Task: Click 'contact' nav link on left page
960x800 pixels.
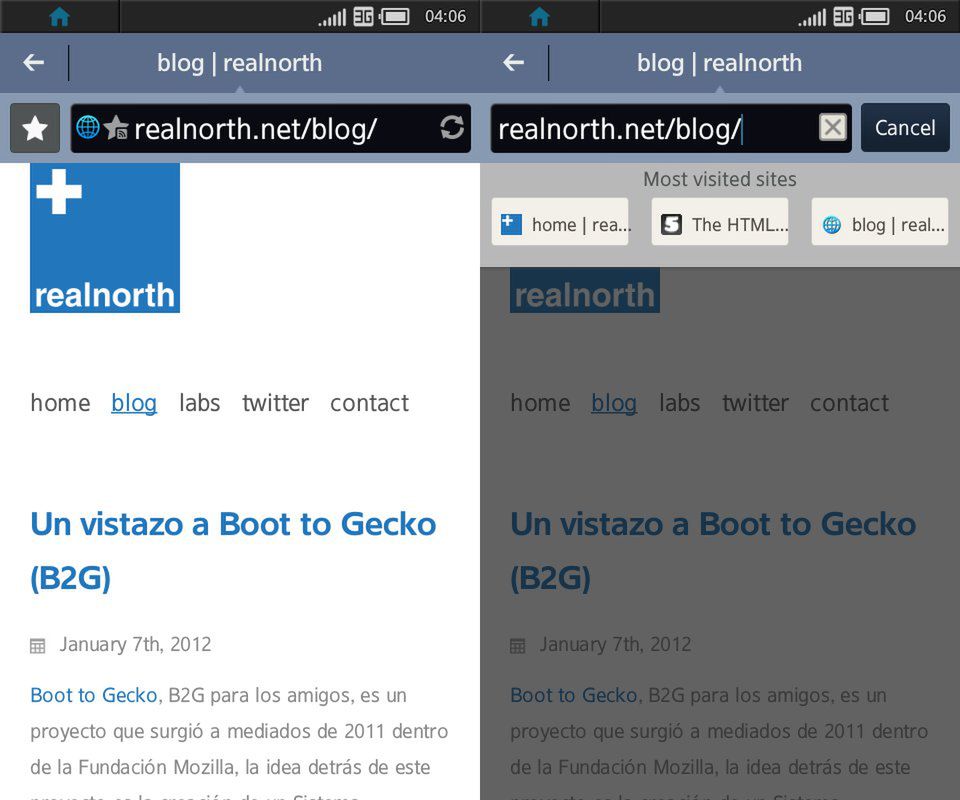Action: pos(369,403)
